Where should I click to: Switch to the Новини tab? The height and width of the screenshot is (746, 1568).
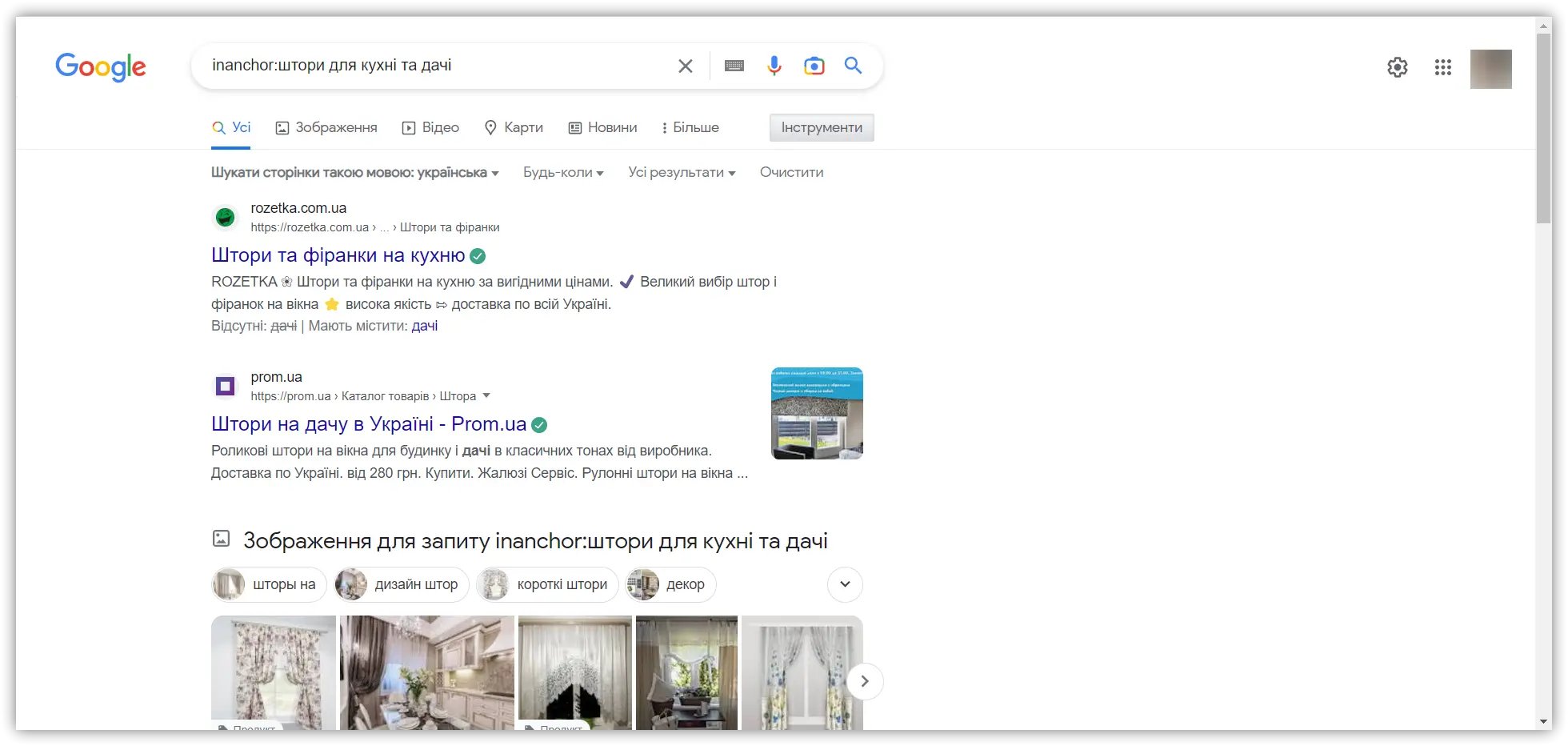click(603, 127)
